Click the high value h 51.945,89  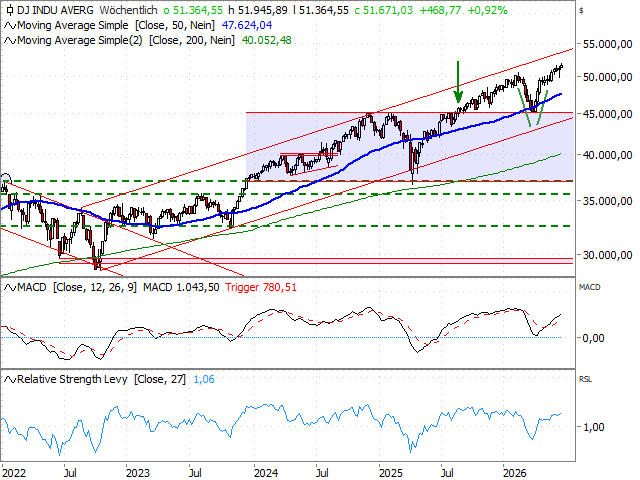[x=258, y=10]
